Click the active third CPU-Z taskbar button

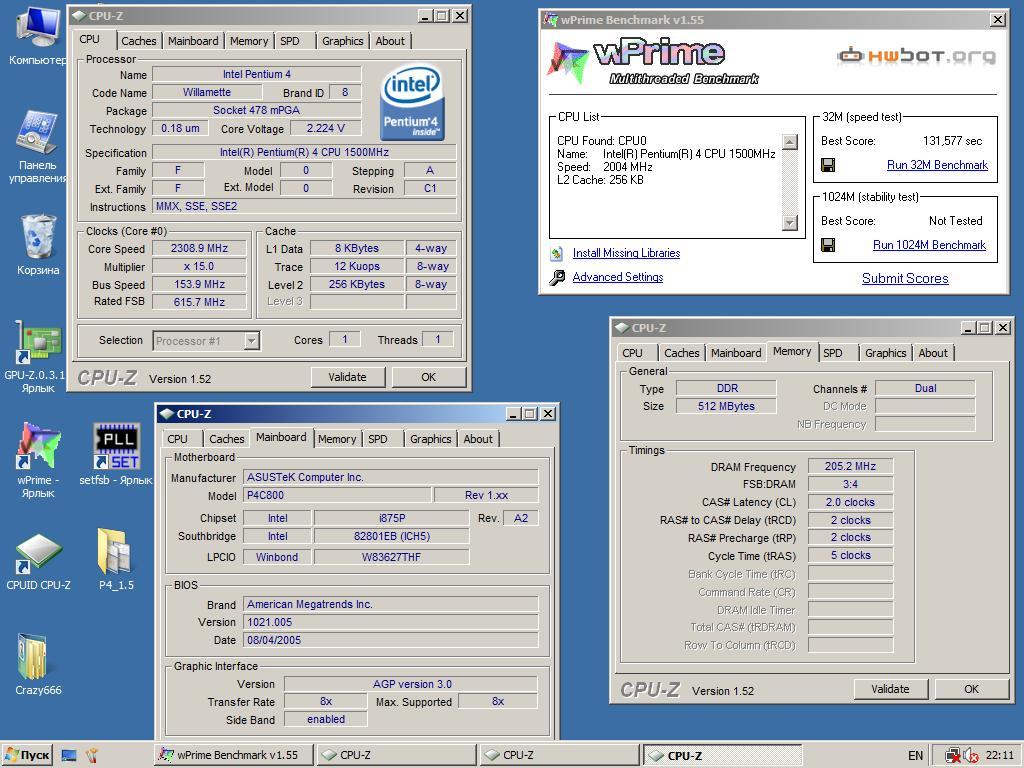click(722, 756)
